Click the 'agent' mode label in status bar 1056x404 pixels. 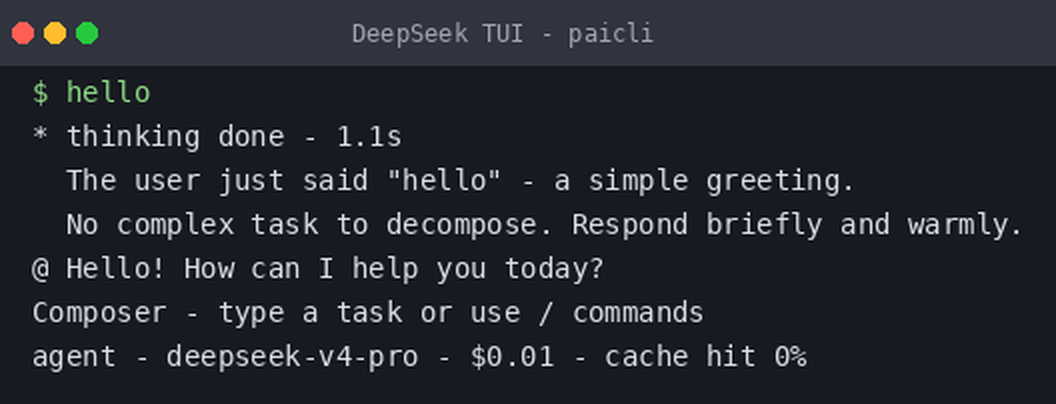click(74, 358)
